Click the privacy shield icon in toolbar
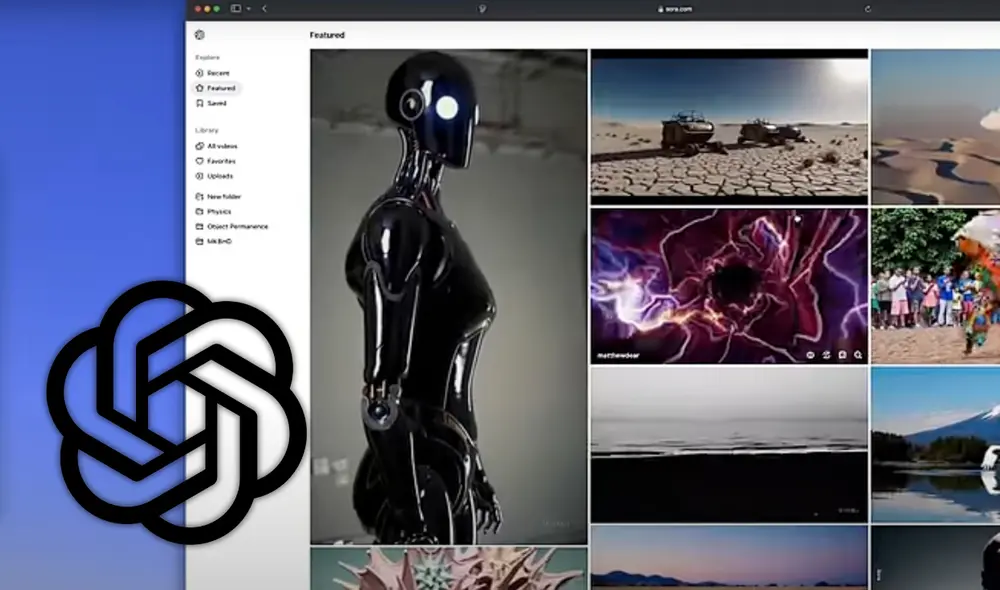The width and height of the screenshot is (1000, 590). point(484,8)
